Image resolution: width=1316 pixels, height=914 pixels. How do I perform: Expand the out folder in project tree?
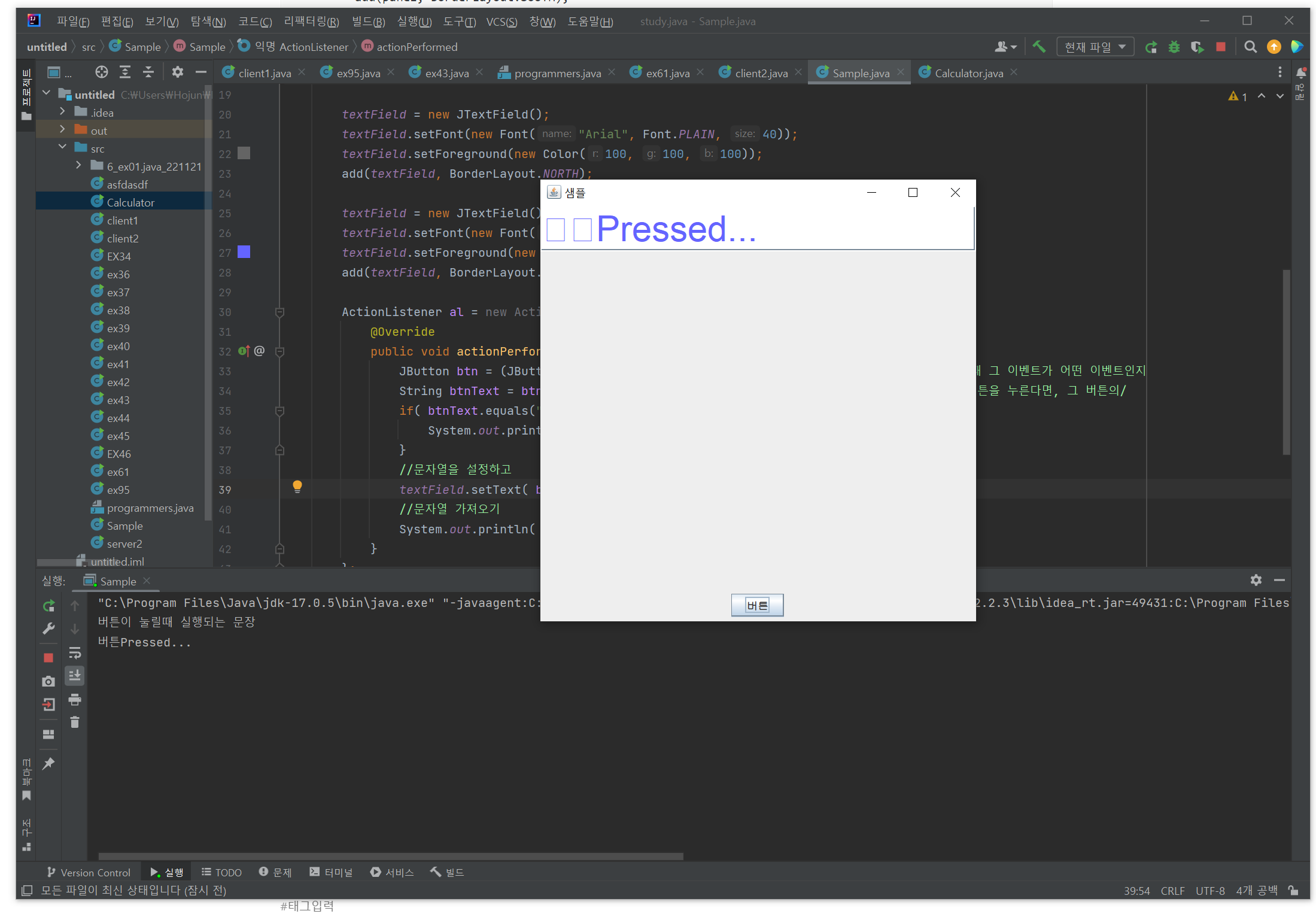62,130
